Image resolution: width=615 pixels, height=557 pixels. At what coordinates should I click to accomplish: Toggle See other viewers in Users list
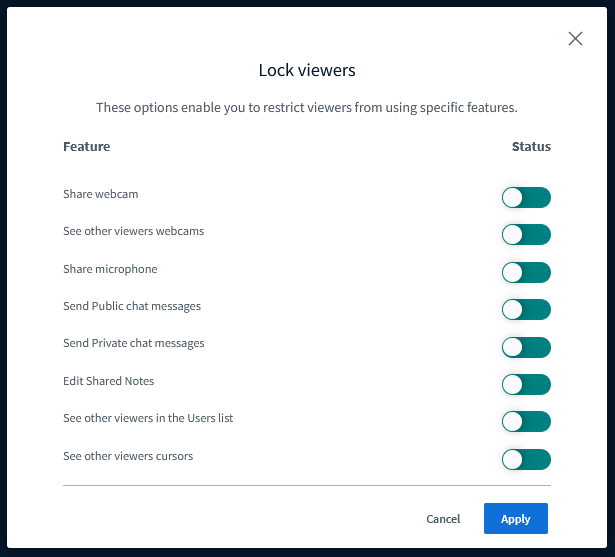pos(526,422)
